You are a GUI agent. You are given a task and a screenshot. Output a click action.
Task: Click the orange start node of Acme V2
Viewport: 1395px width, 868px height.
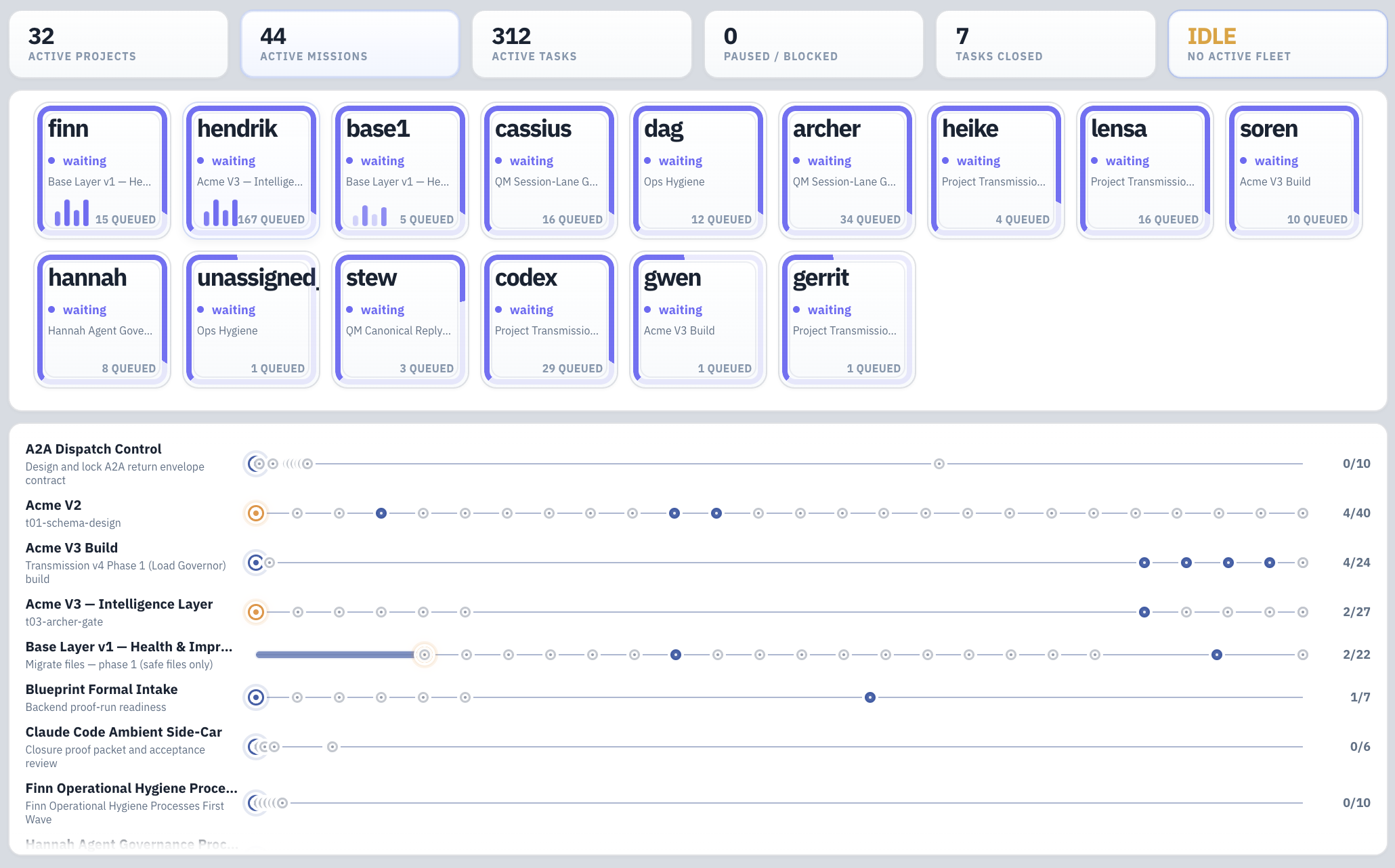click(256, 513)
